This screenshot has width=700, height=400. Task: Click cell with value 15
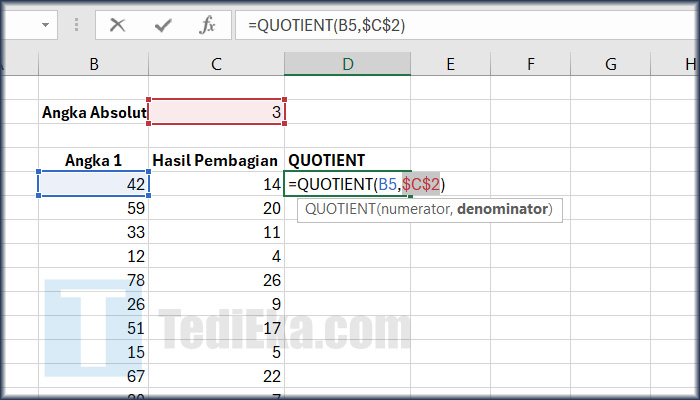[93, 352]
